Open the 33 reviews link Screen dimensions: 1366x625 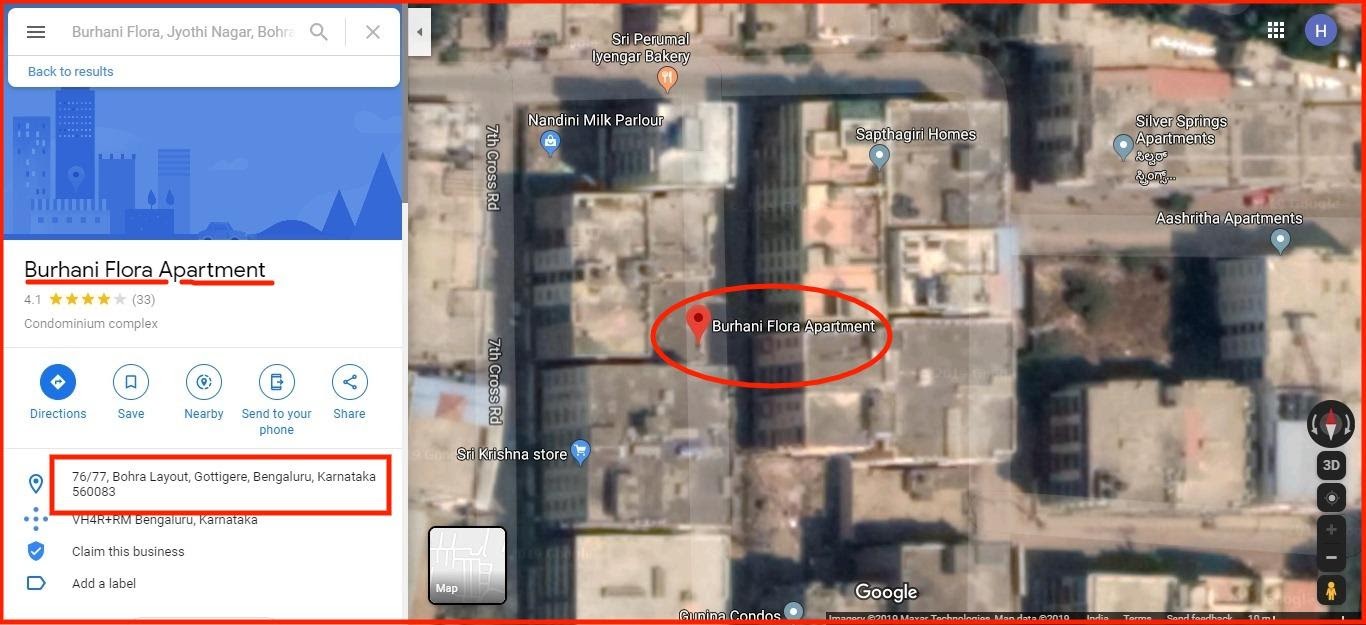[143, 299]
